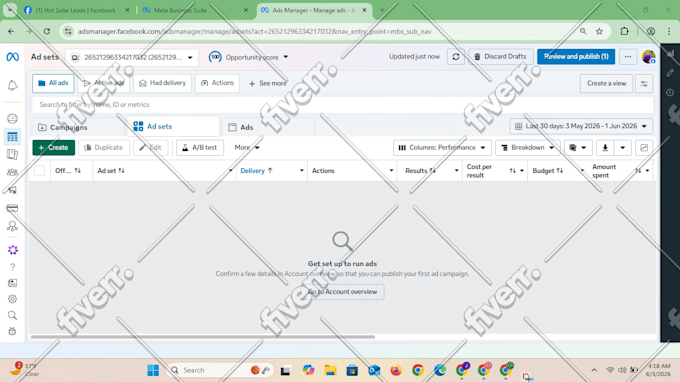Reload the browser page
The height and width of the screenshot is (382, 680).
[x=47, y=31]
